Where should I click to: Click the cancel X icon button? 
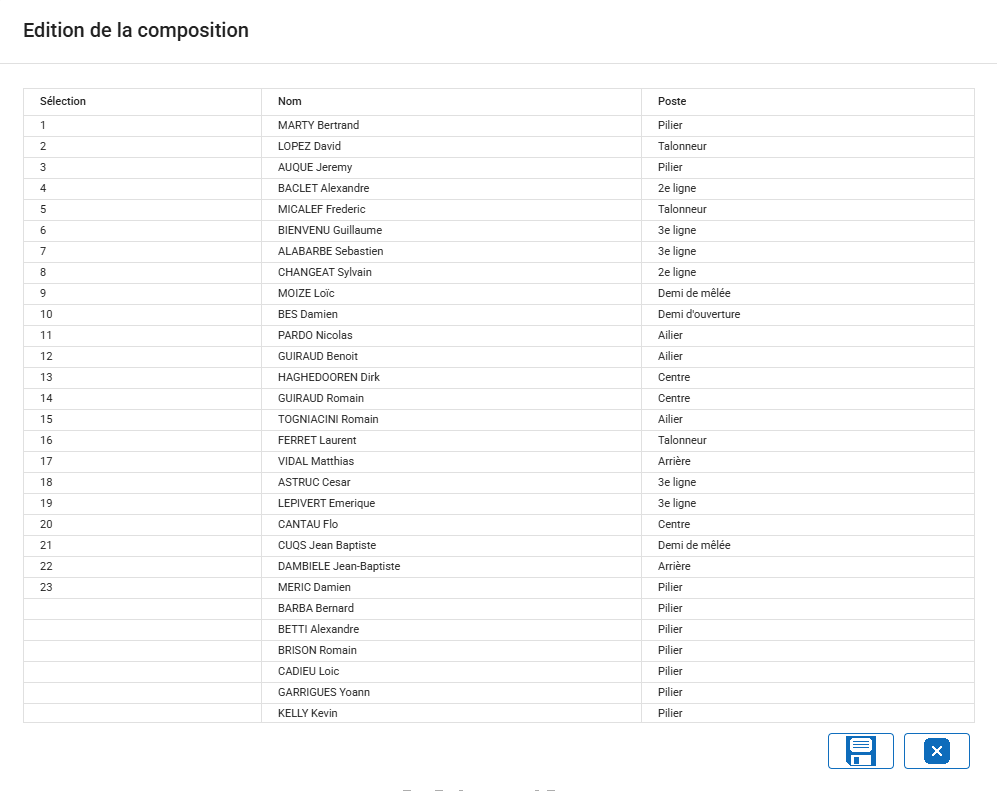936,751
